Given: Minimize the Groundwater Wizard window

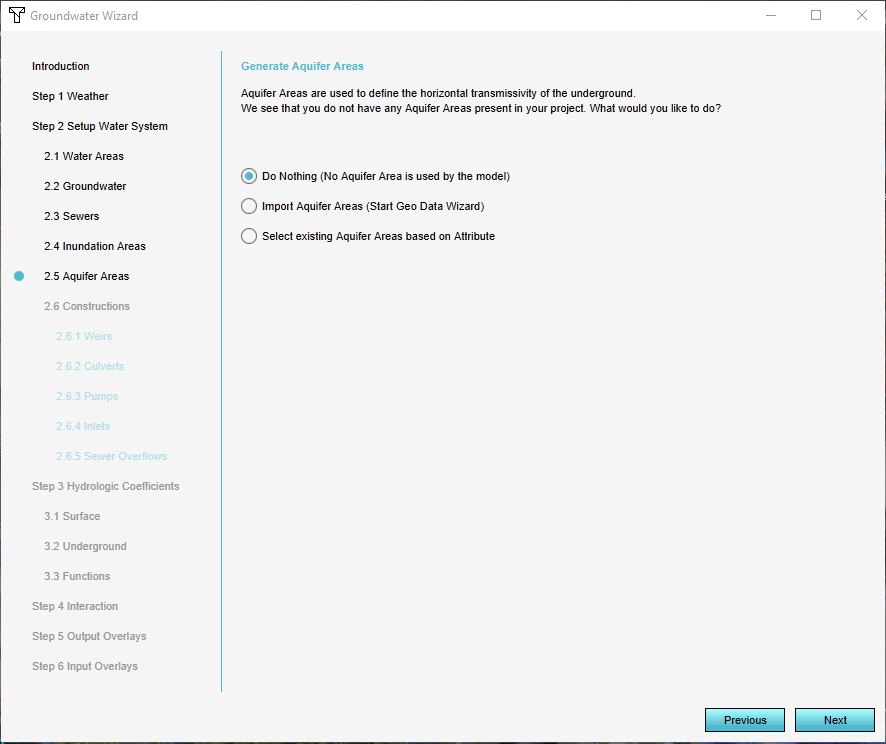Looking at the screenshot, I should (770, 16).
